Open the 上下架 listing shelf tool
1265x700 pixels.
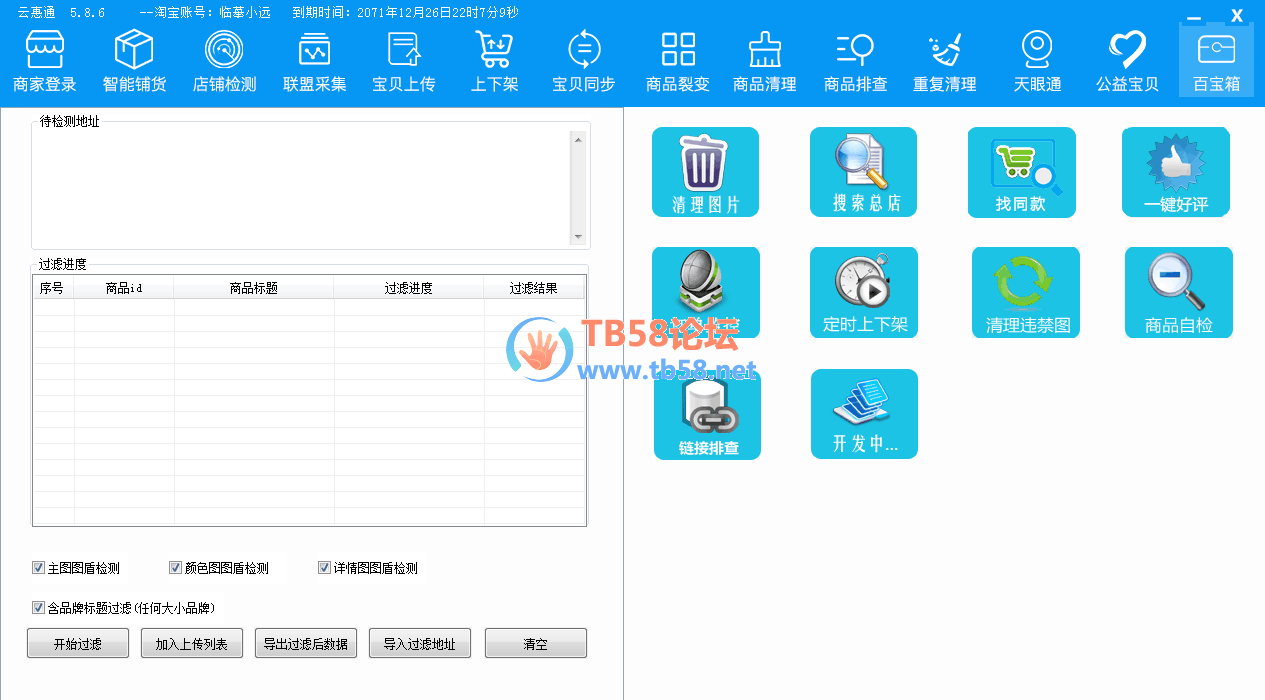tap(495, 62)
